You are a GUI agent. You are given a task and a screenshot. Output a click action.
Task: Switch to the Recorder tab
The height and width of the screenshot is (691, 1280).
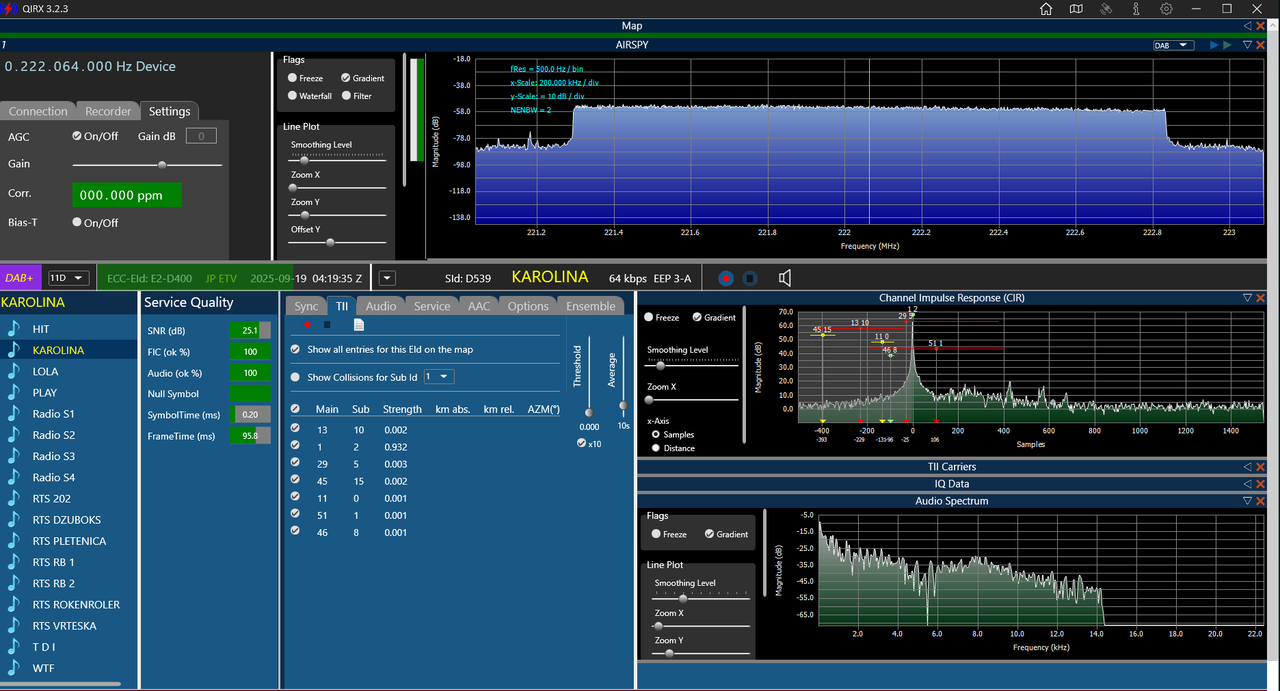click(107, 111)
